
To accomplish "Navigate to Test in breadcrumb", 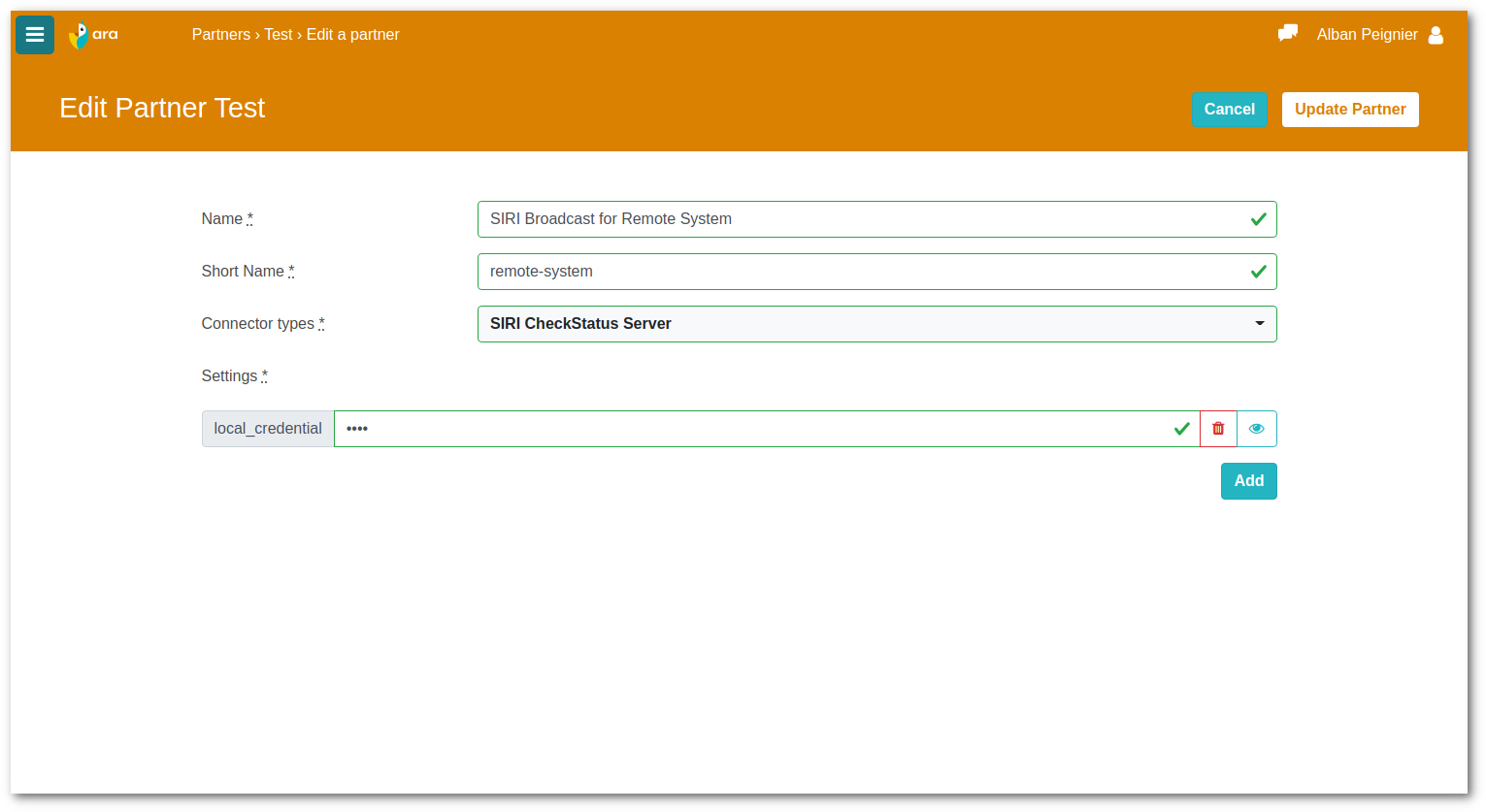I will tap(279, 35).
